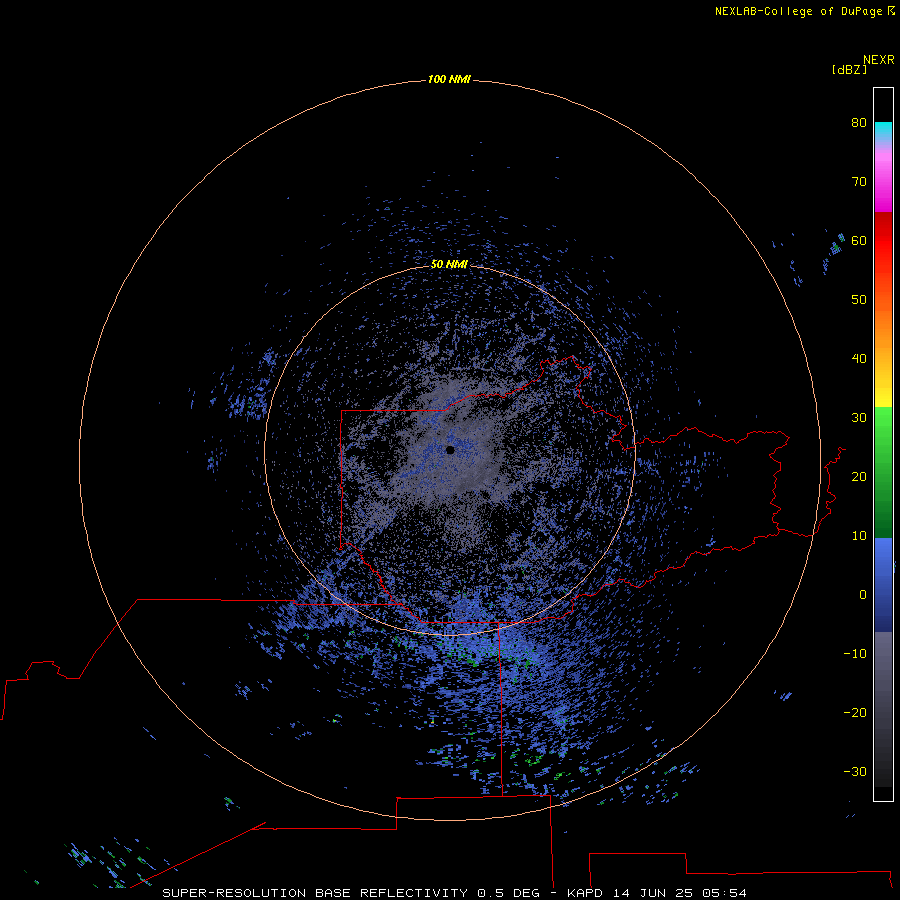Screen dimensions: 900x900
Task: Click the red segment of the color bar
Action: 883,241
